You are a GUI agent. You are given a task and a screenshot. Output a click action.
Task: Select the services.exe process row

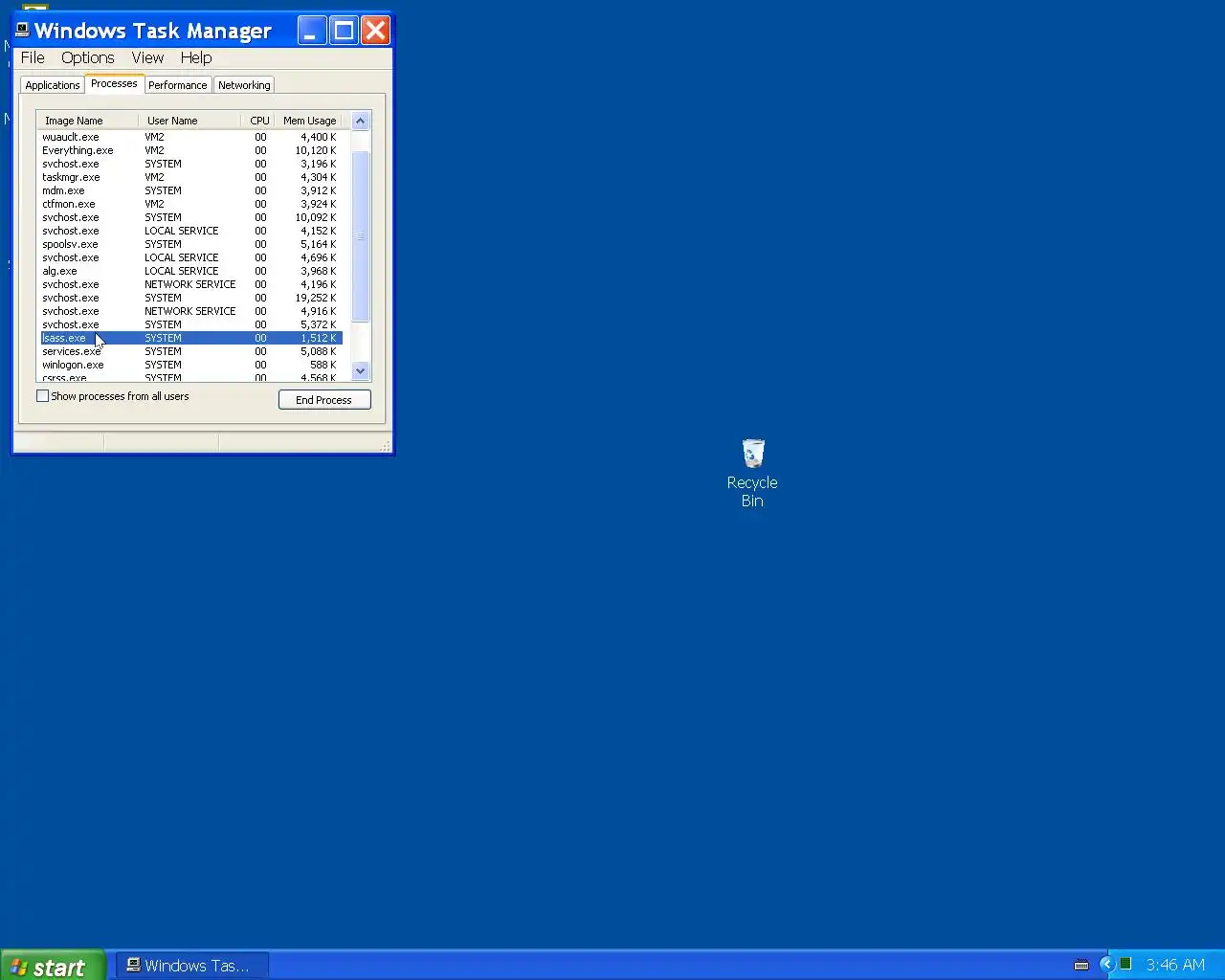click(x=189, y=351)
